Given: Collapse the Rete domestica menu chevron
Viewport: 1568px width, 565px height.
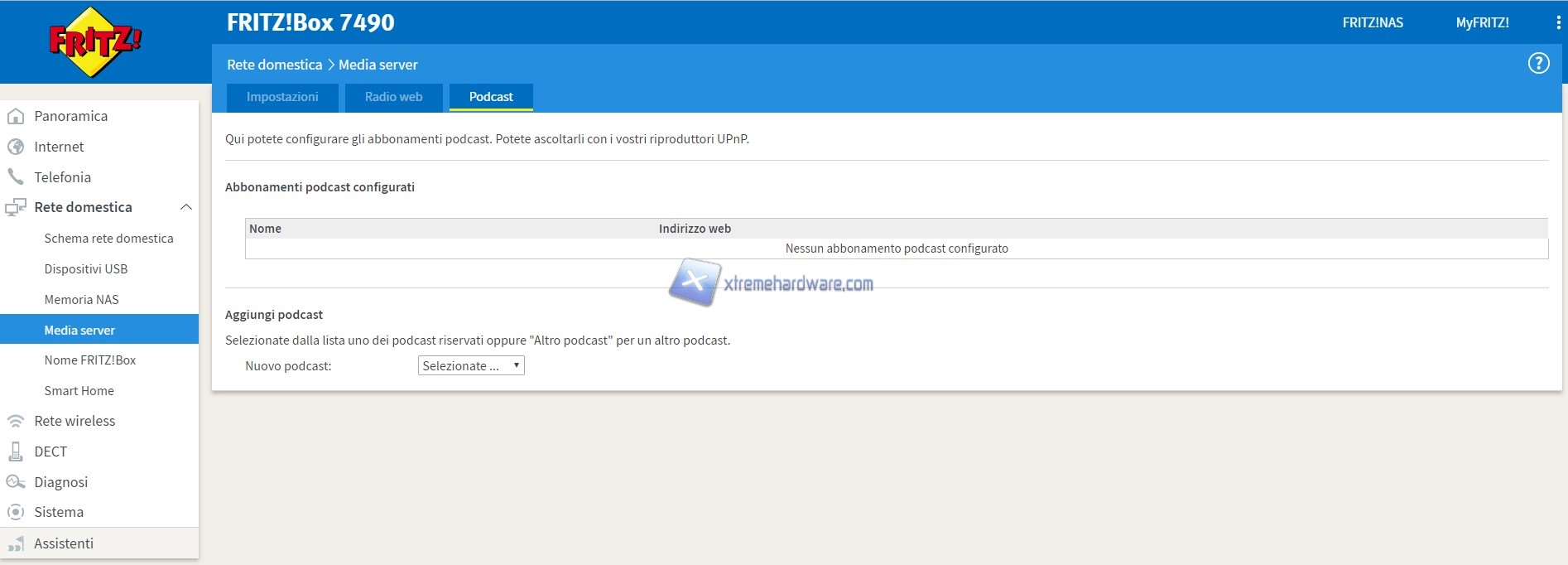Looking at the screenshot, I should pyautogui.click(x=186, y=207).
